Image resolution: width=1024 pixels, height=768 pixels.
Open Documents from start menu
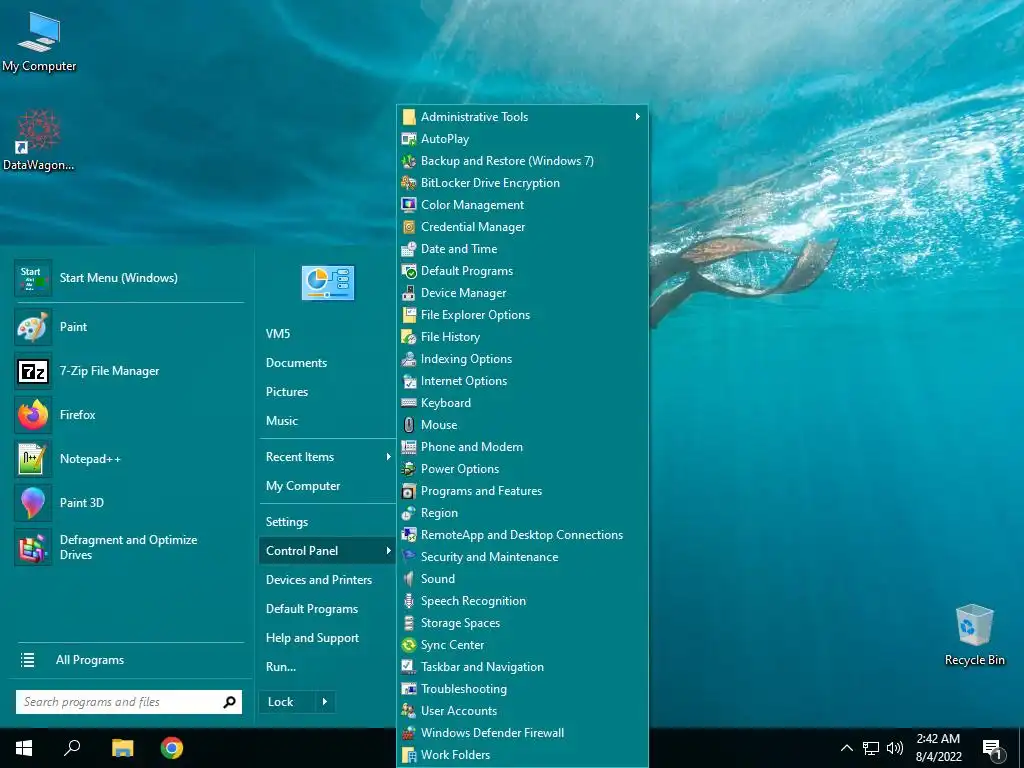328,363
